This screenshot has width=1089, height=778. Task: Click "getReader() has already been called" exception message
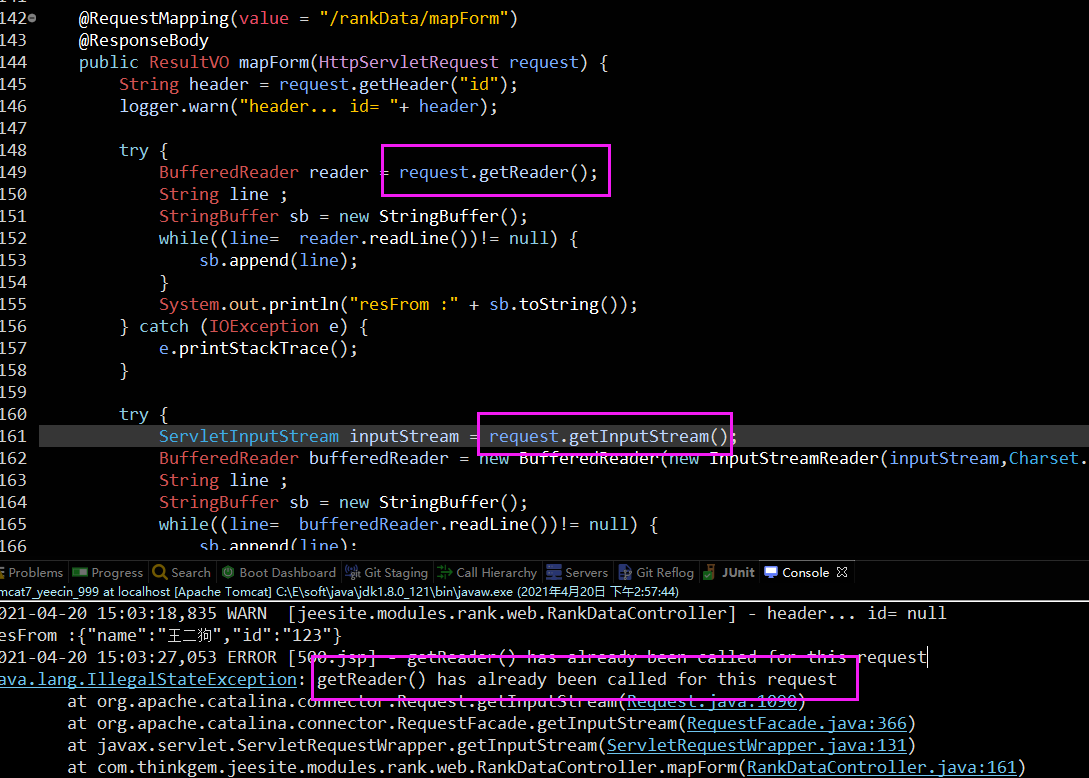click(576, 679)
